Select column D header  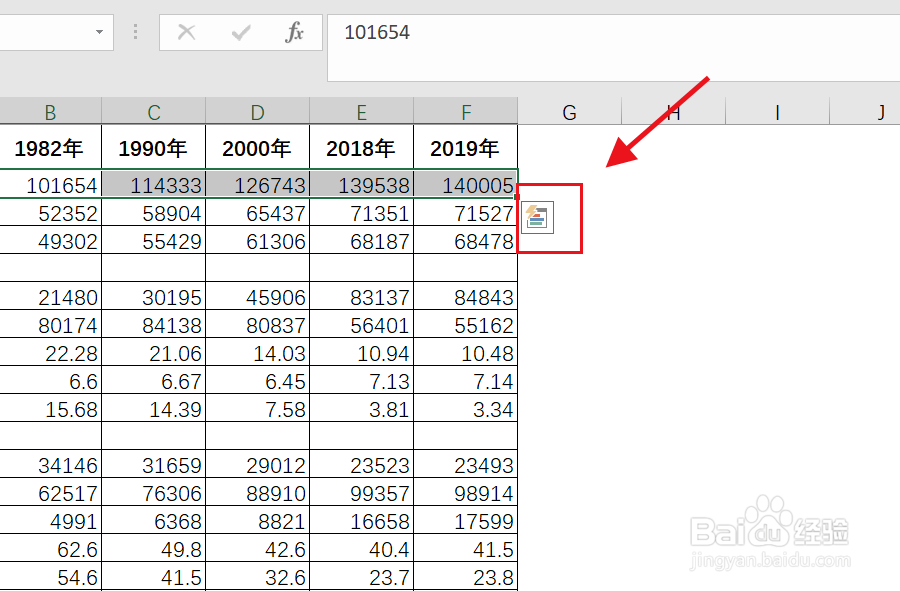pos(258,112)
